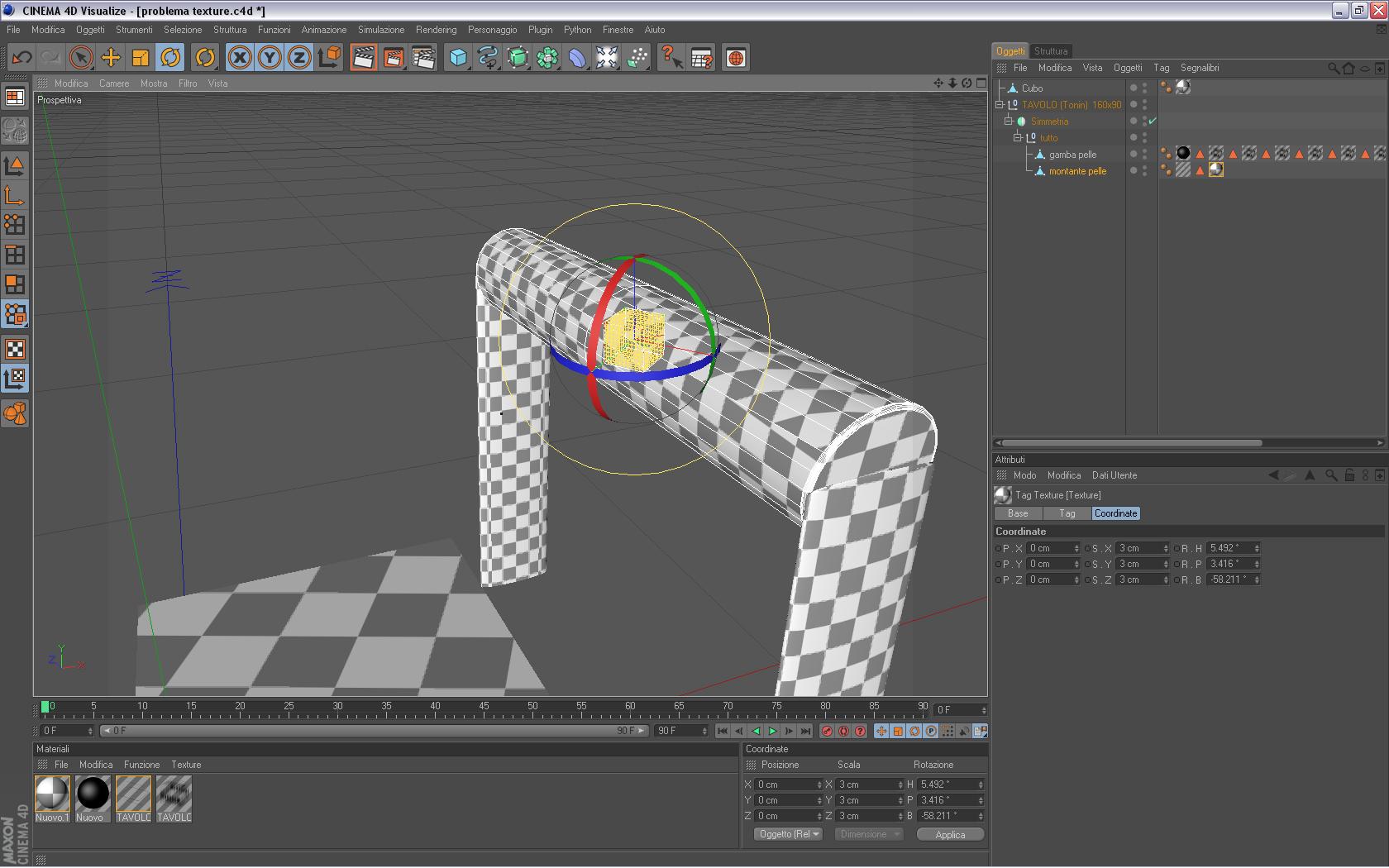Toggle the Simmetria object green enable checkmark
Image resolution: width=1389 pixels, height=868 pixels.
(x=1152, y=121)
